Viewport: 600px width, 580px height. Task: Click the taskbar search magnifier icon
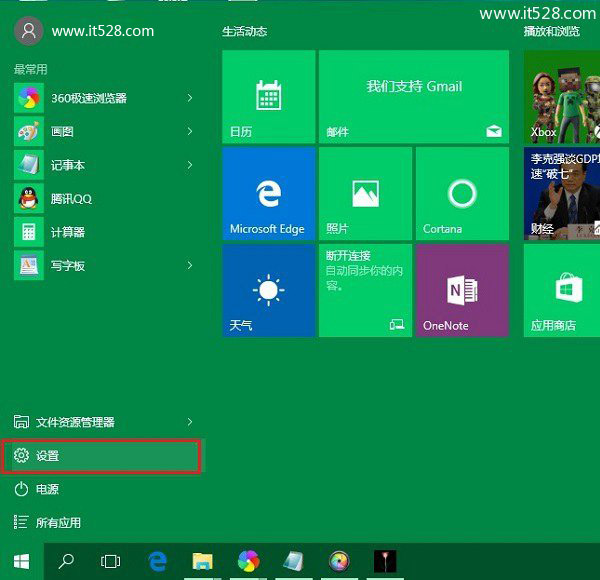[x=66, y=562]
